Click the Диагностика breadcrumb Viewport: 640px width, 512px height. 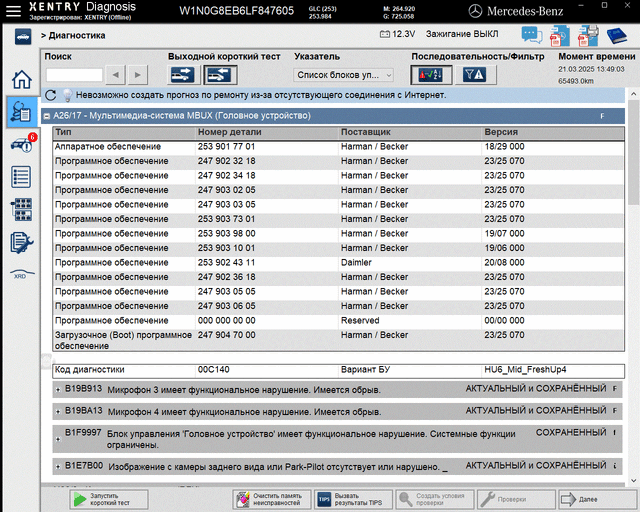77,36
